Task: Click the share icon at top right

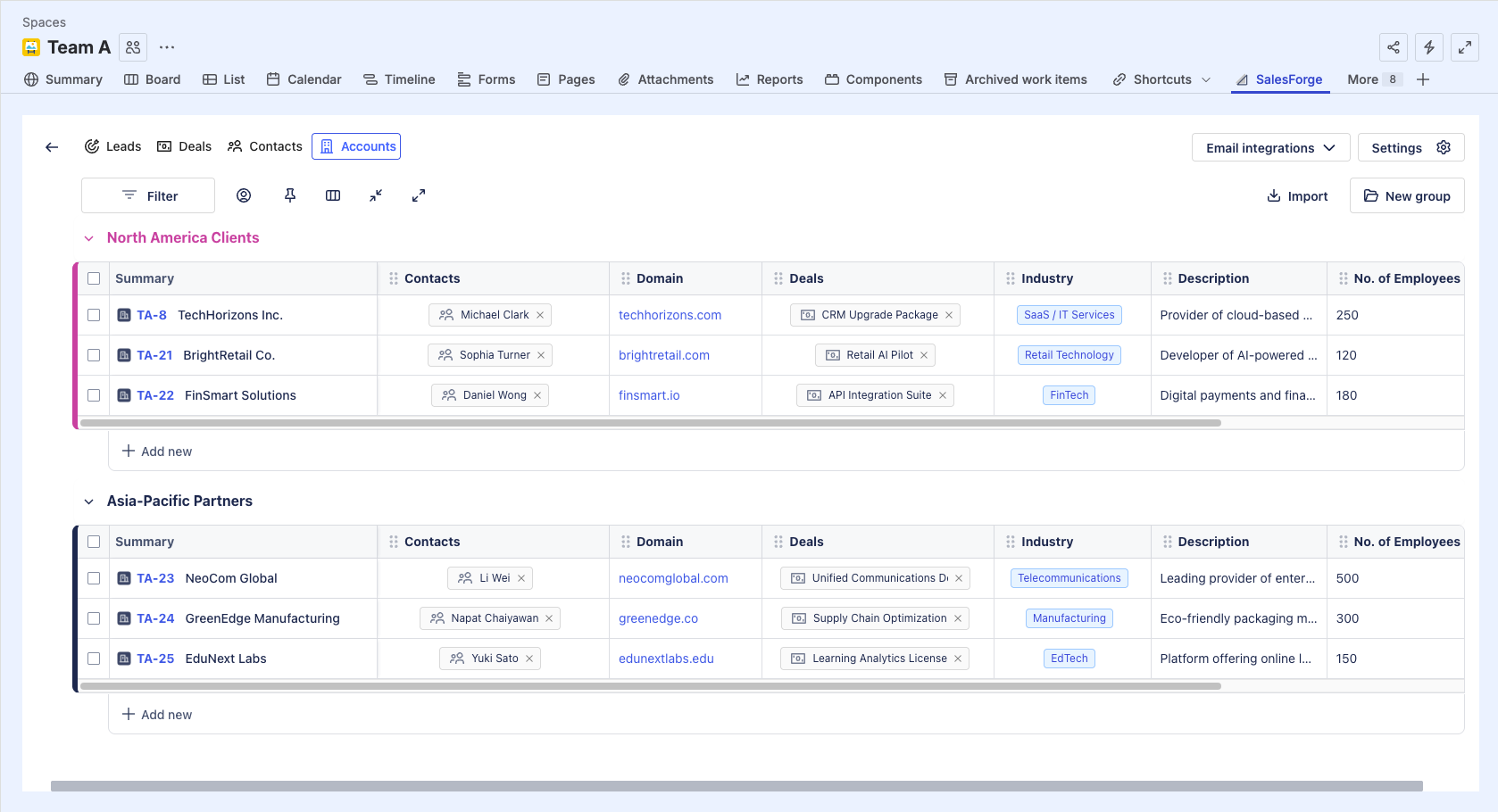Action: 1394,47
